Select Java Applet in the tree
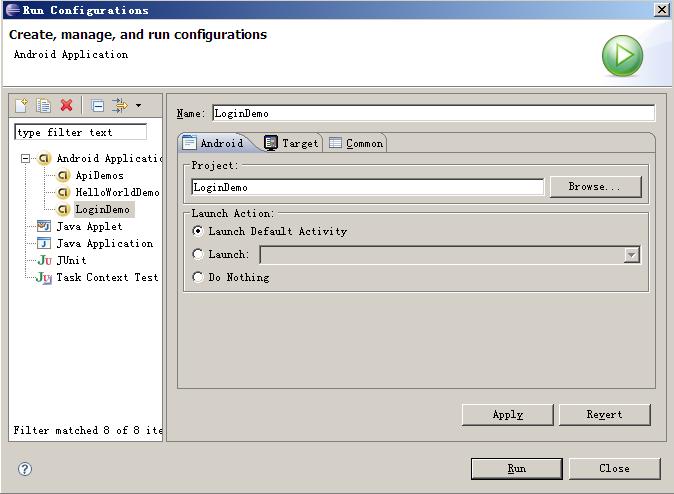The image size is (674, 494). (89, 226)
